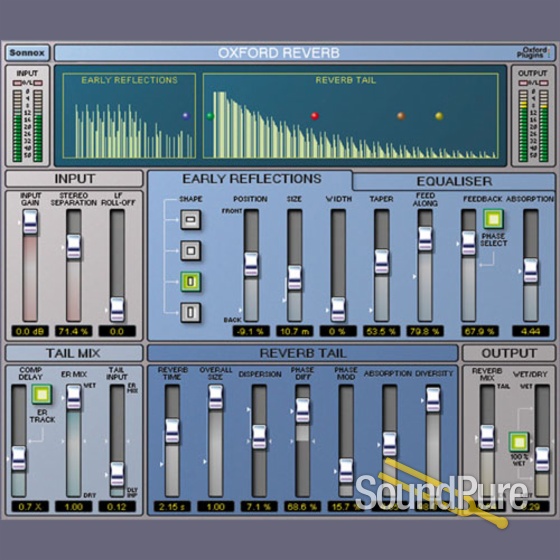Click the Reverb Time slider handle
The width and height of the screenshot is (560, 560).
click(172, 431)
